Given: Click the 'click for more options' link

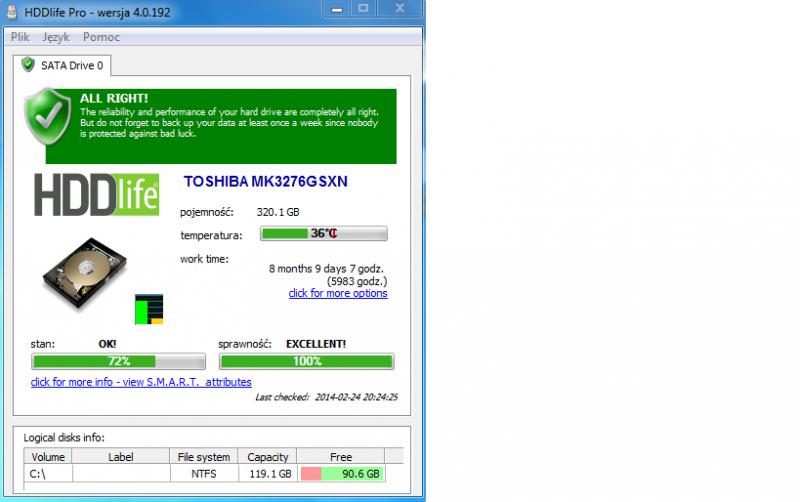Looking at the screenshot, I should tap(337, 293).
